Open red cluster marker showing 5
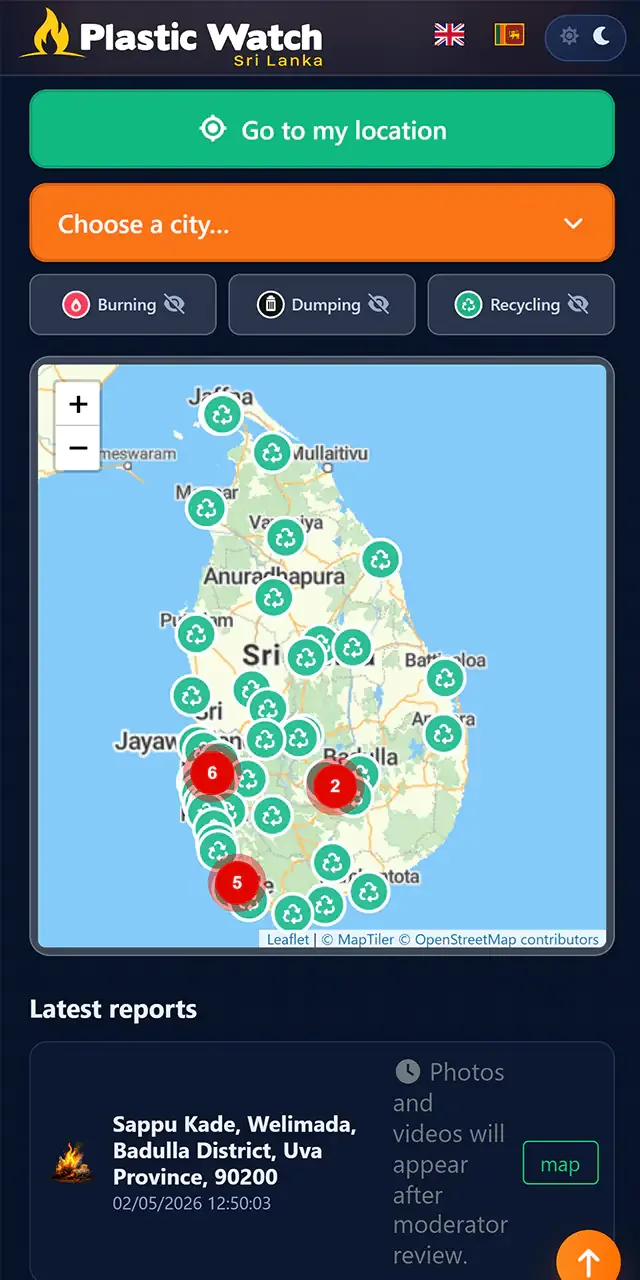The image size is (640, 1280). 236,883
